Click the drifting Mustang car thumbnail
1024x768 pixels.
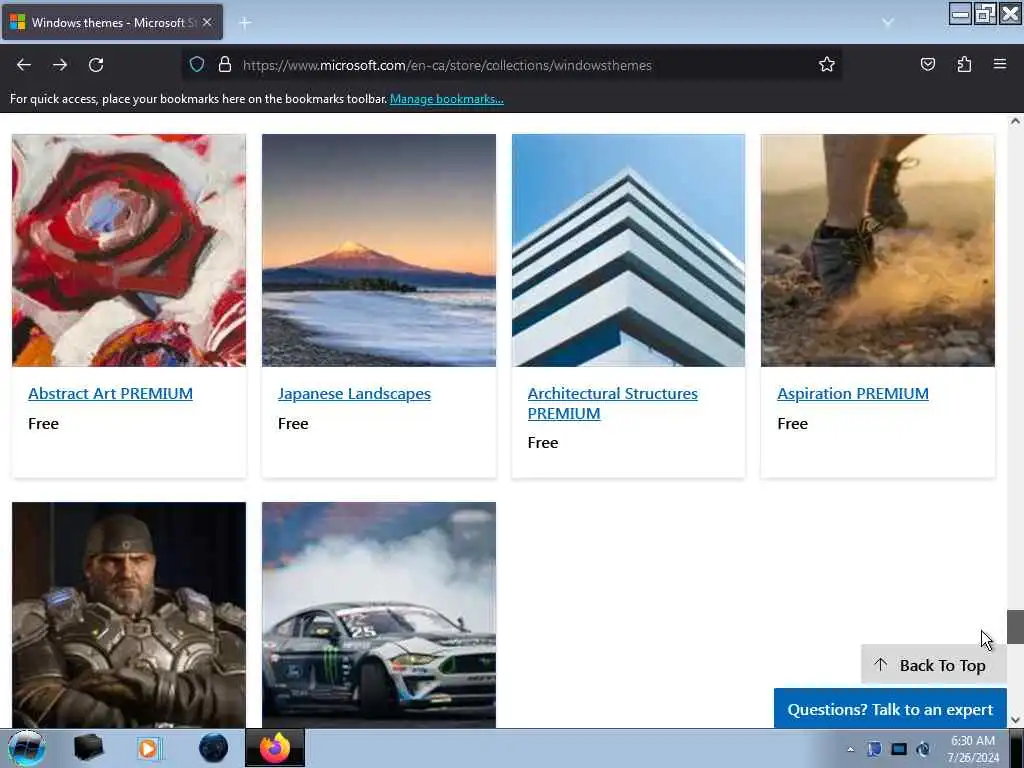pos(379,615)
